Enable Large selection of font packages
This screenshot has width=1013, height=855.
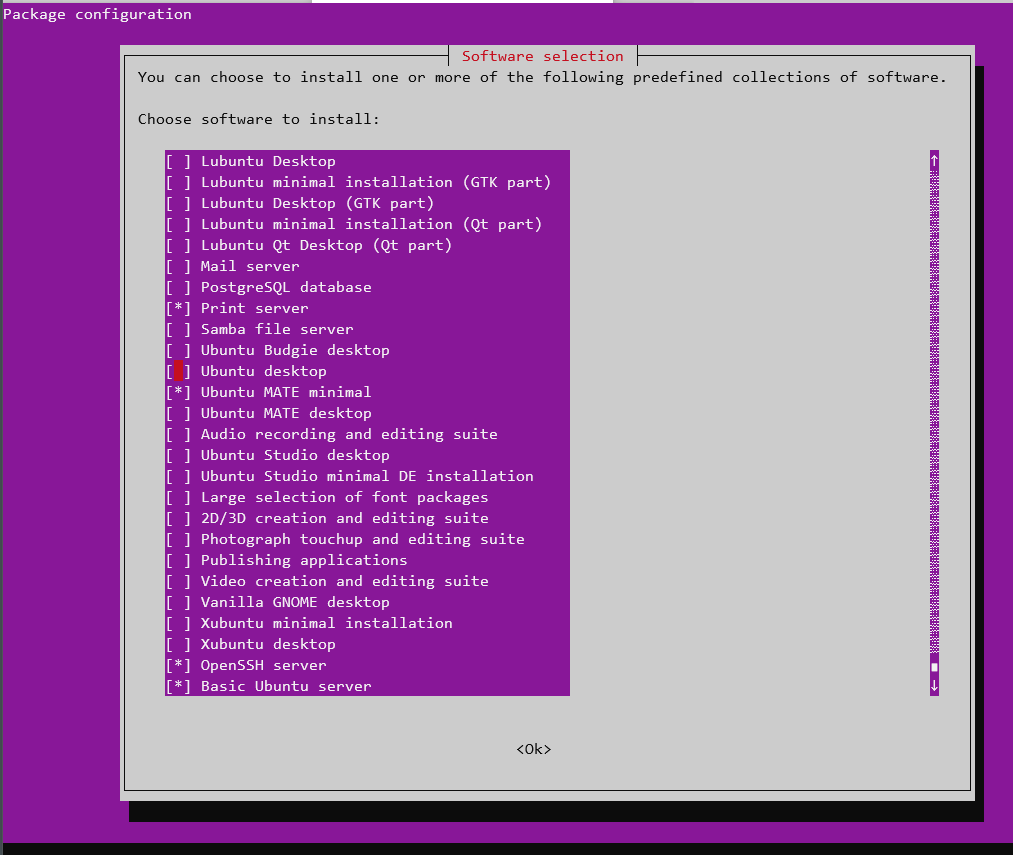(x=178, y=498)
